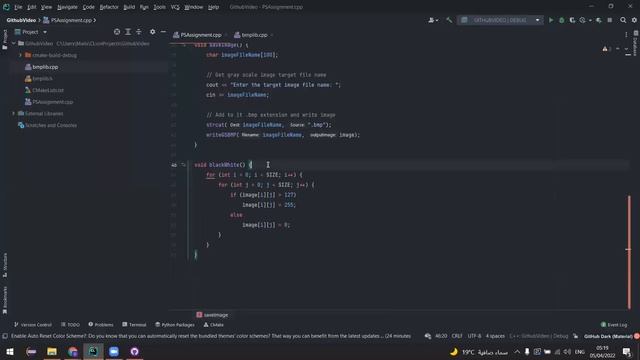Open the Tools menu

(x=160, y=7)
